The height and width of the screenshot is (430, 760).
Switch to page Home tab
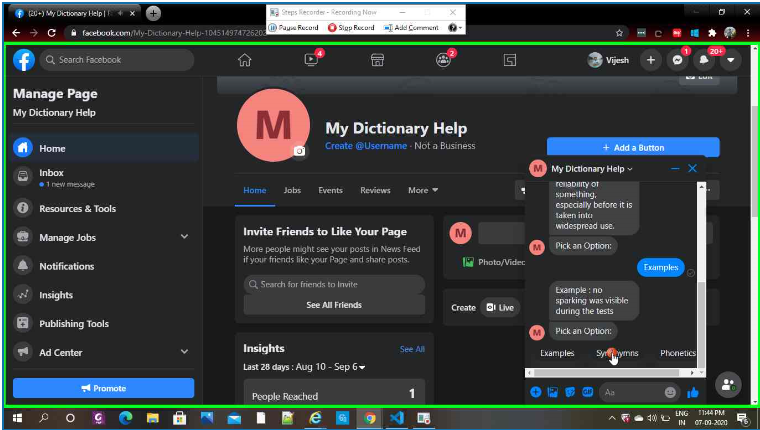coord(254,191)
